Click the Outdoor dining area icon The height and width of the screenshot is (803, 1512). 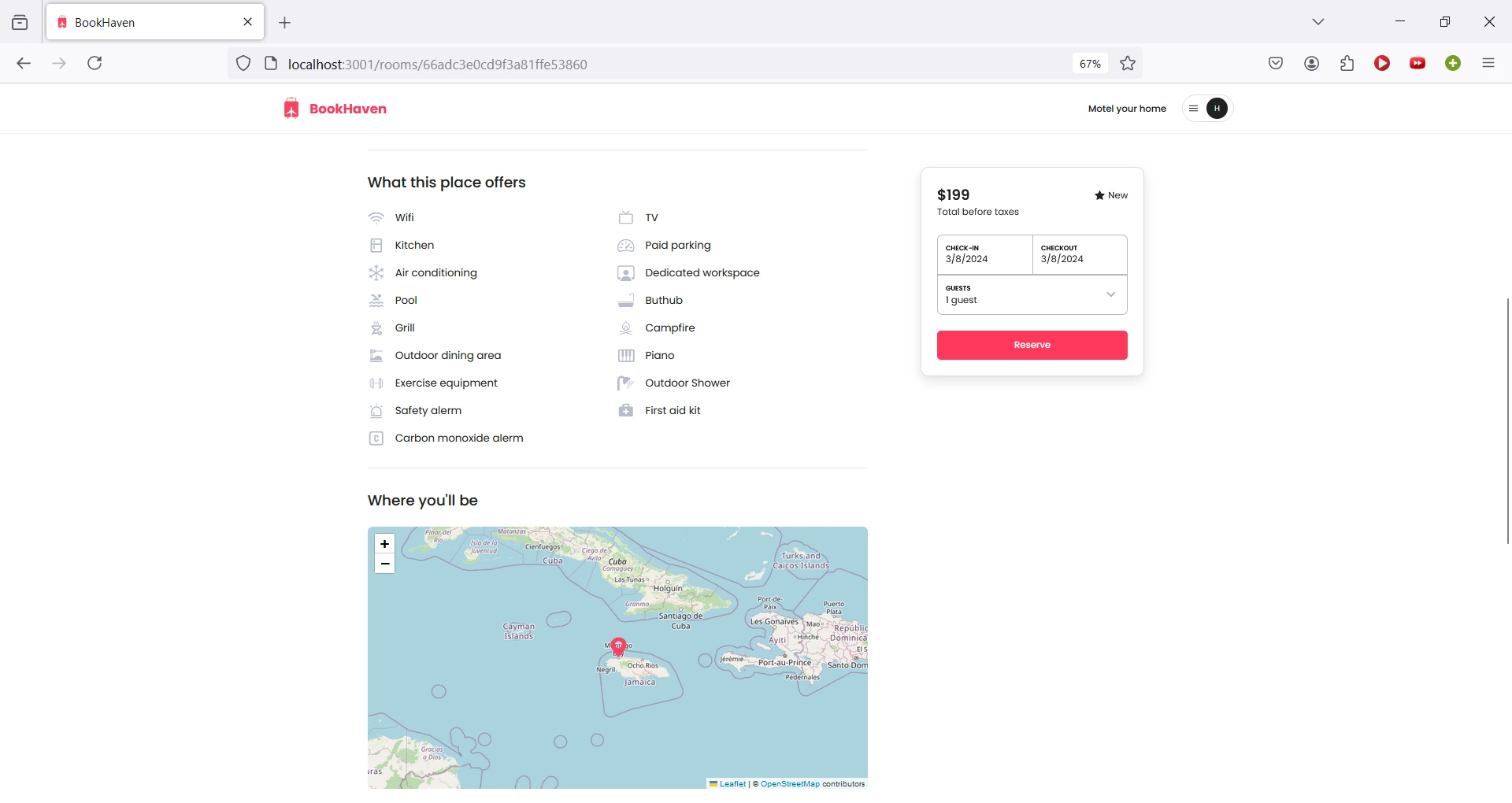(x=376, y=356)
